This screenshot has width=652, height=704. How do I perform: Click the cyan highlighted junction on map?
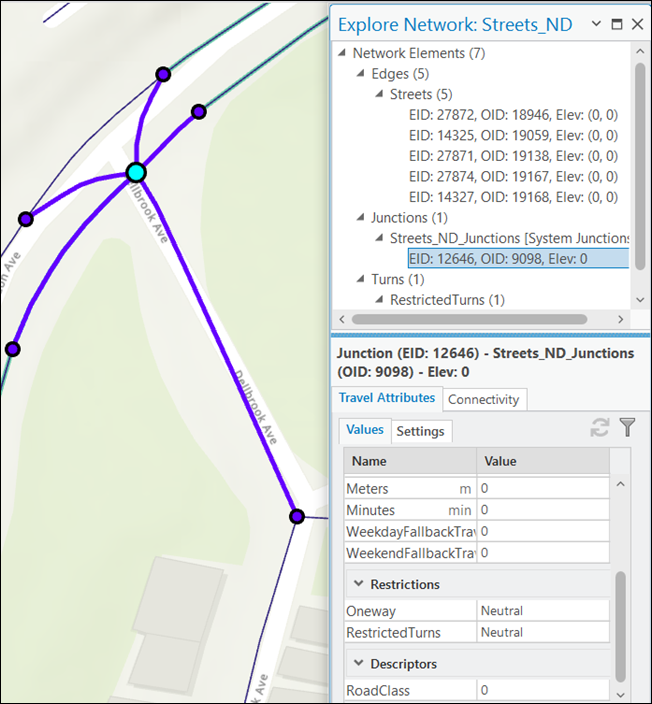coord(137,172)
